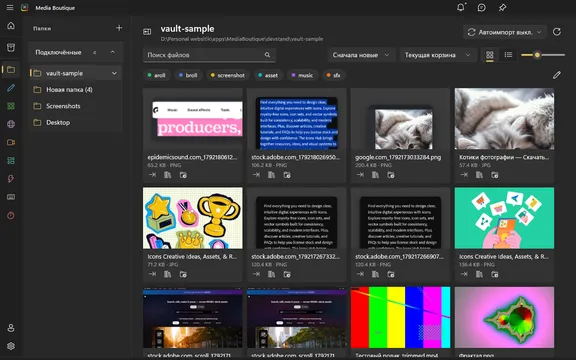Switch to list view mode
Viewport: 576px width, 360px height.
tap(508, 55)
